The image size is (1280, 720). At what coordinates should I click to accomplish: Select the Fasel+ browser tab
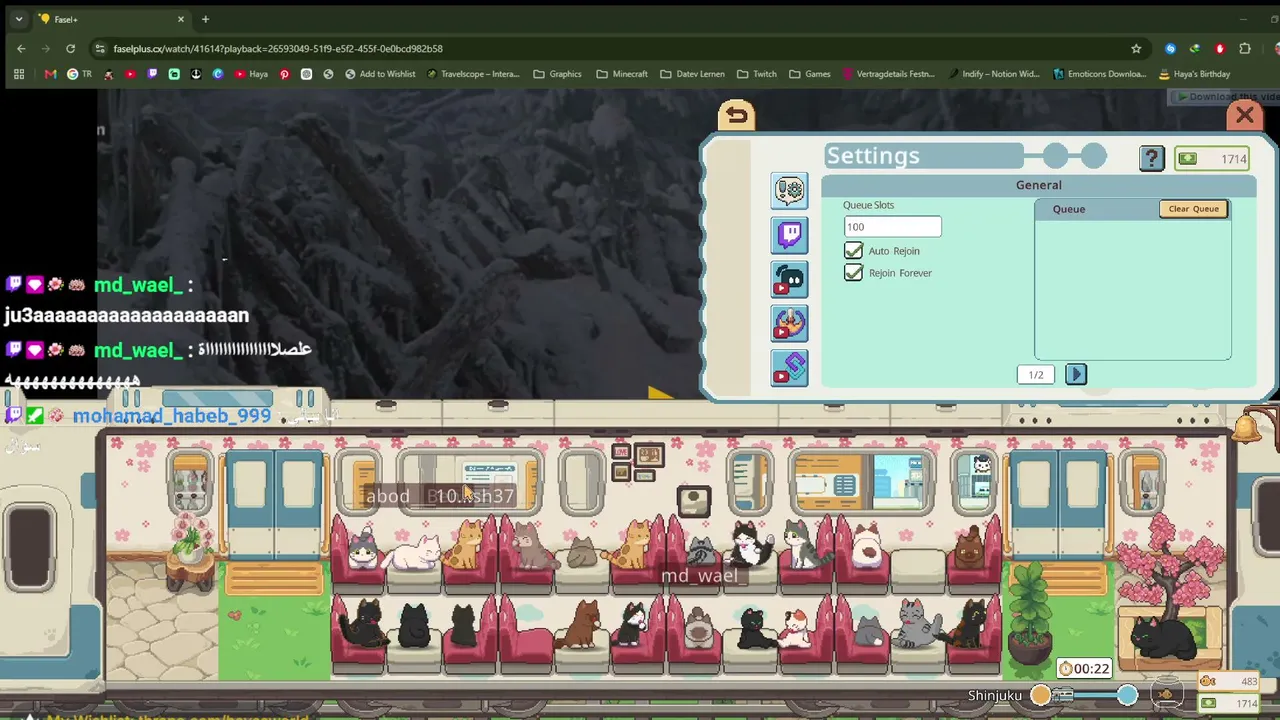[112, 19]
